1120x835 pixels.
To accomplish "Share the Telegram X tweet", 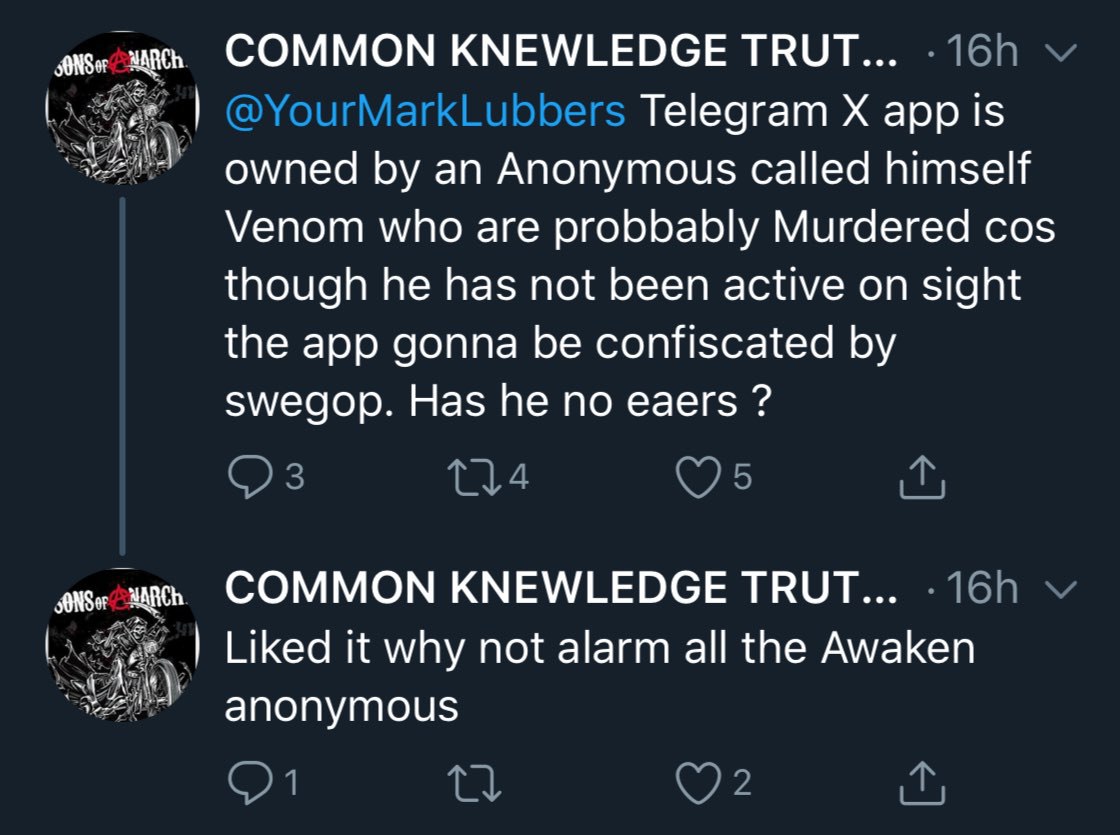I will (x=922, y=480).
